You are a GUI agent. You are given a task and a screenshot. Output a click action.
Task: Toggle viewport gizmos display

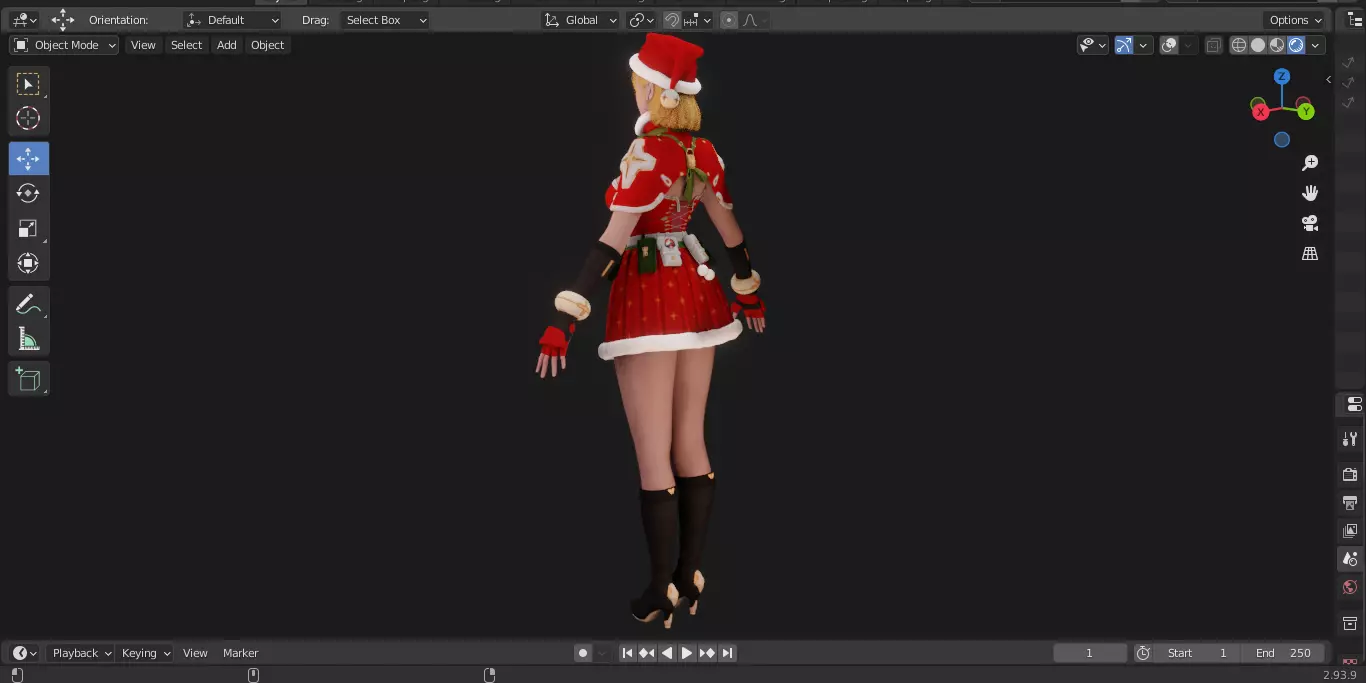click(x=1124, y=45)
